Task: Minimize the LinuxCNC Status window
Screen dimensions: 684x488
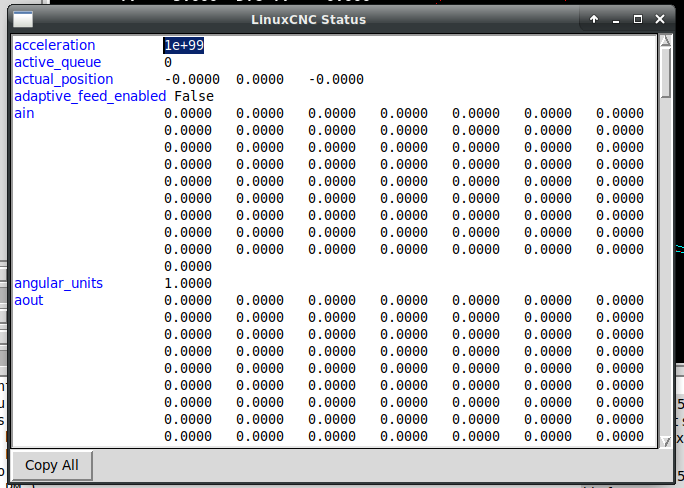Action: [616, 20]
